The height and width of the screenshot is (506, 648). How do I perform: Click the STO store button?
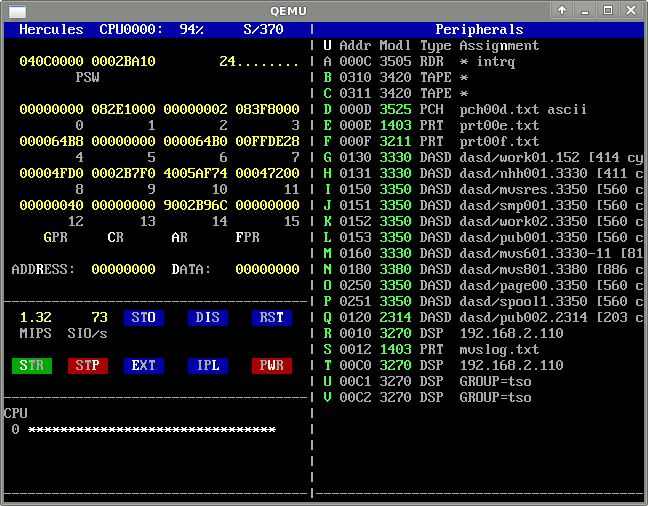pyautogui.click(x=144, y=318)
